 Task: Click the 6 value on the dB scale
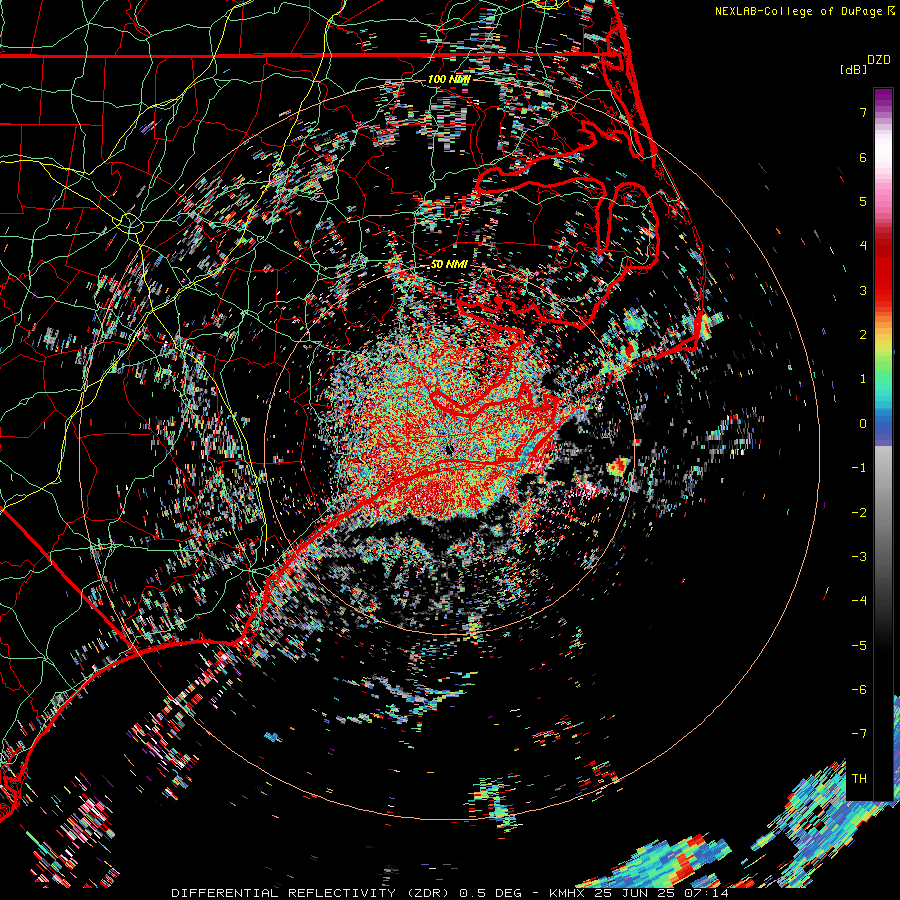(863, 157)
